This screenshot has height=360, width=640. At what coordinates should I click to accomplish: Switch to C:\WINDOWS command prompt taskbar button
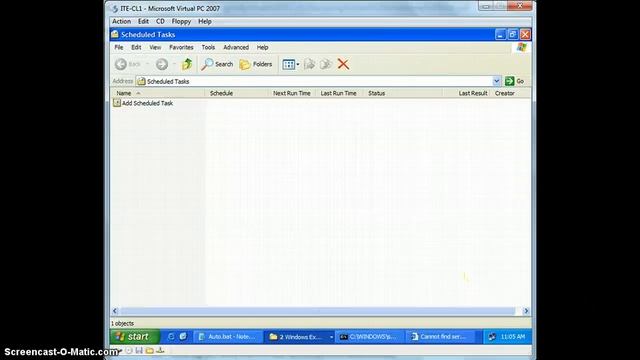tap(369, 337)
